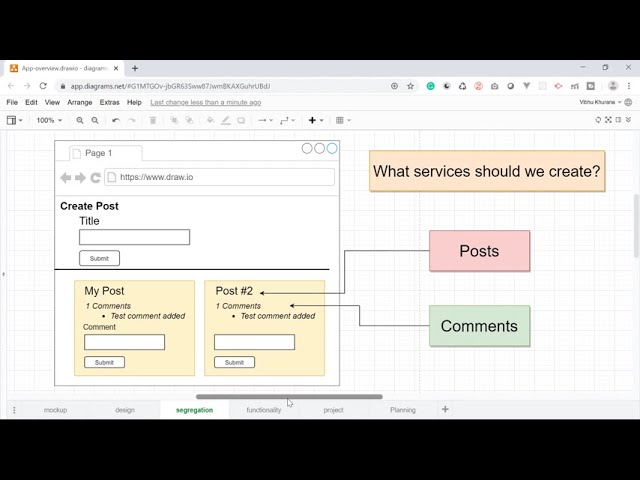Click the Title input field in mockup

point(134,237)
